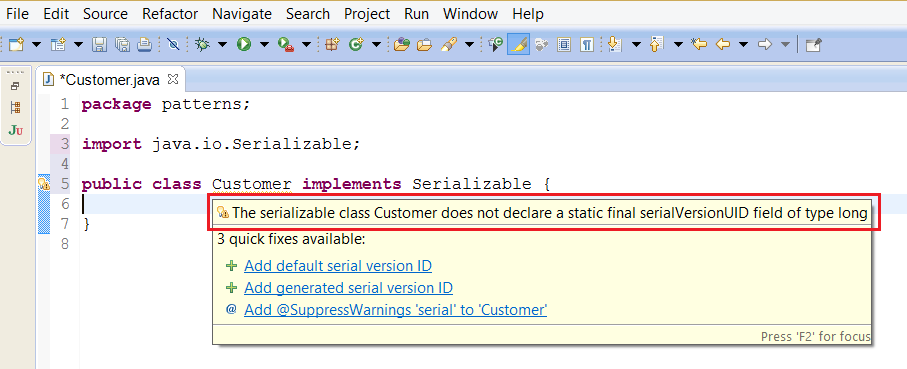
Task: Click the Restore view icon in sidebar
Action: pos(16,86)
